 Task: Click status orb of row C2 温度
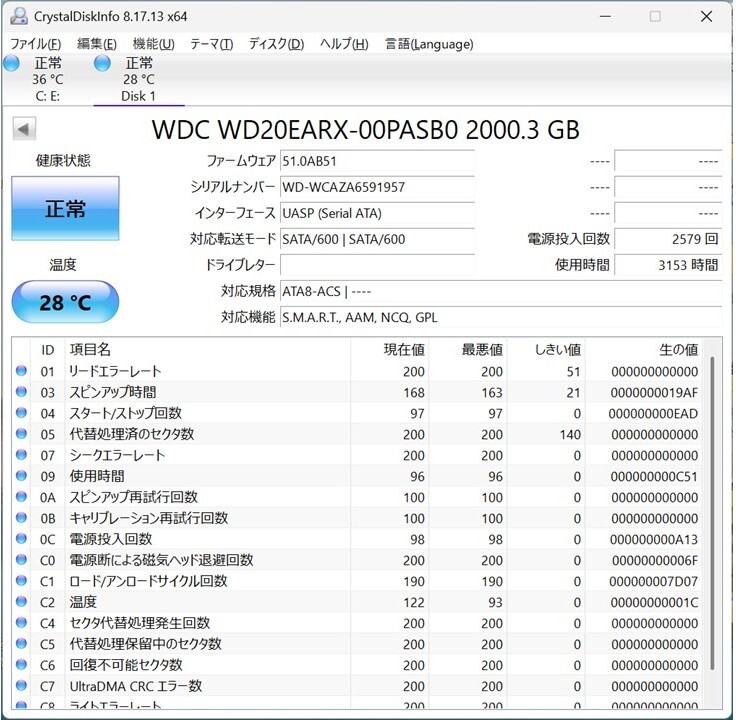pos(21,601)
